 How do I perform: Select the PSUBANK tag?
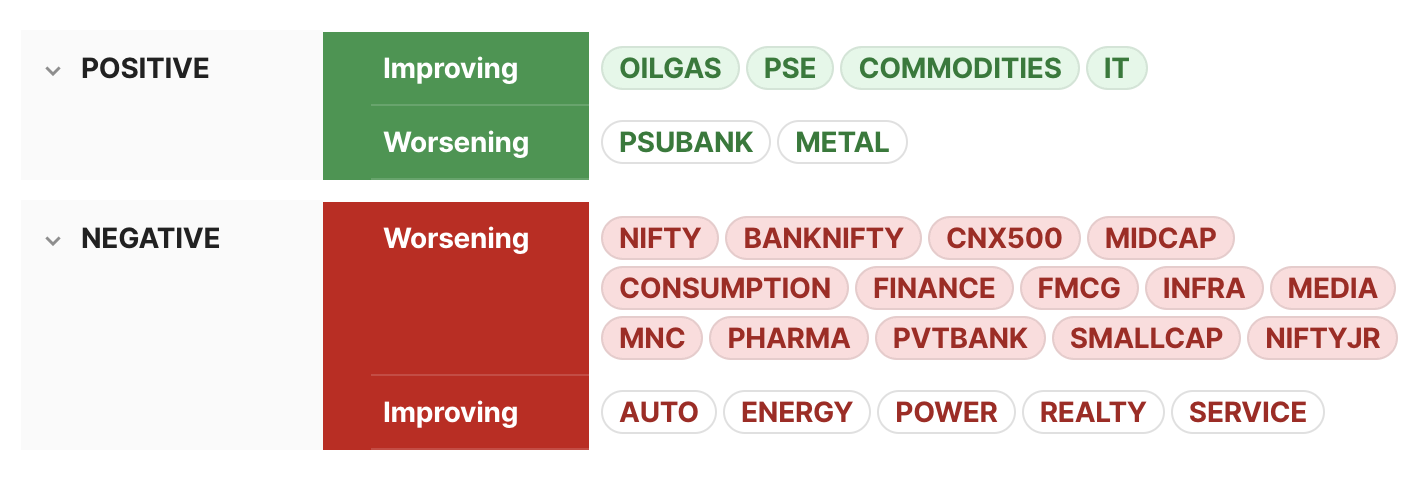click(x=686, y=142)
